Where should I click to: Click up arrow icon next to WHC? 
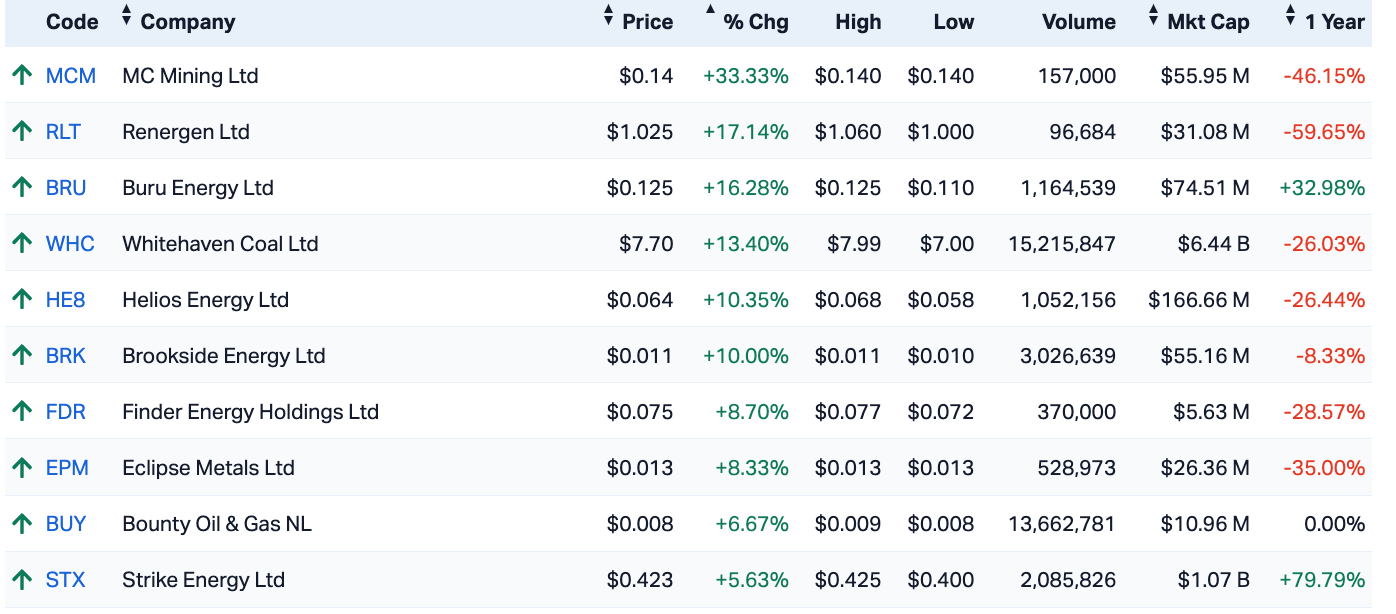22,244
